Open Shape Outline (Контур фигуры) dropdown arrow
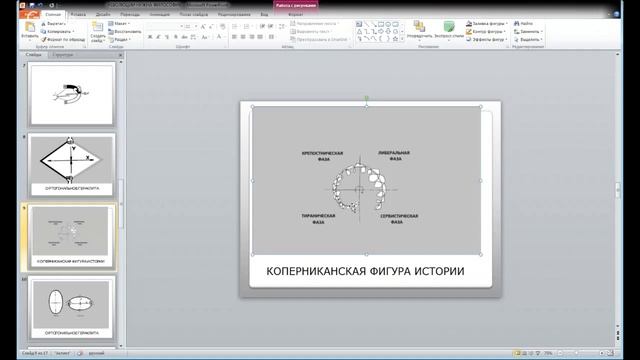The height and width of the screenshot is (360, 640). (505, 31)
